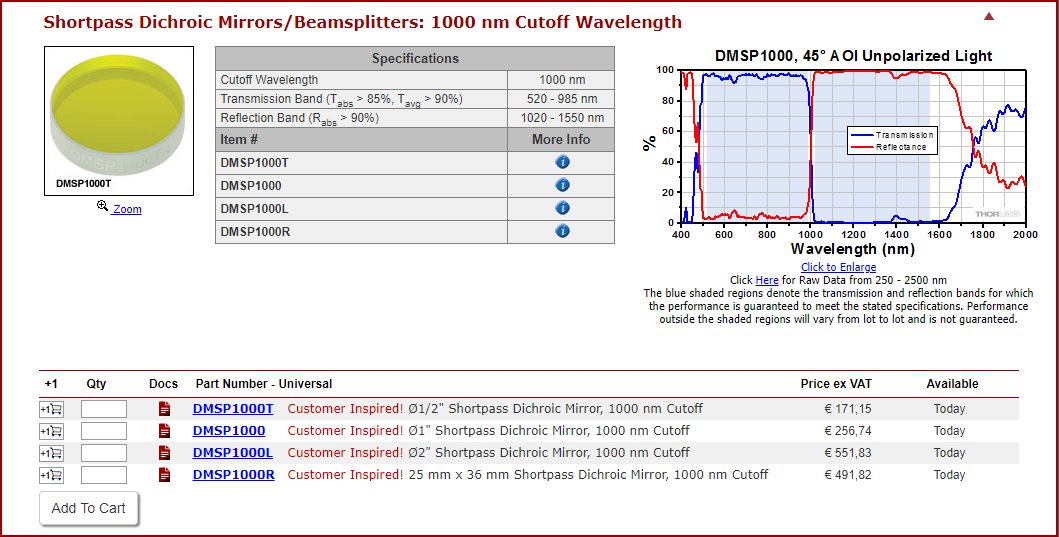Open More Info icon for DMSP1000

tap(562, 185)
